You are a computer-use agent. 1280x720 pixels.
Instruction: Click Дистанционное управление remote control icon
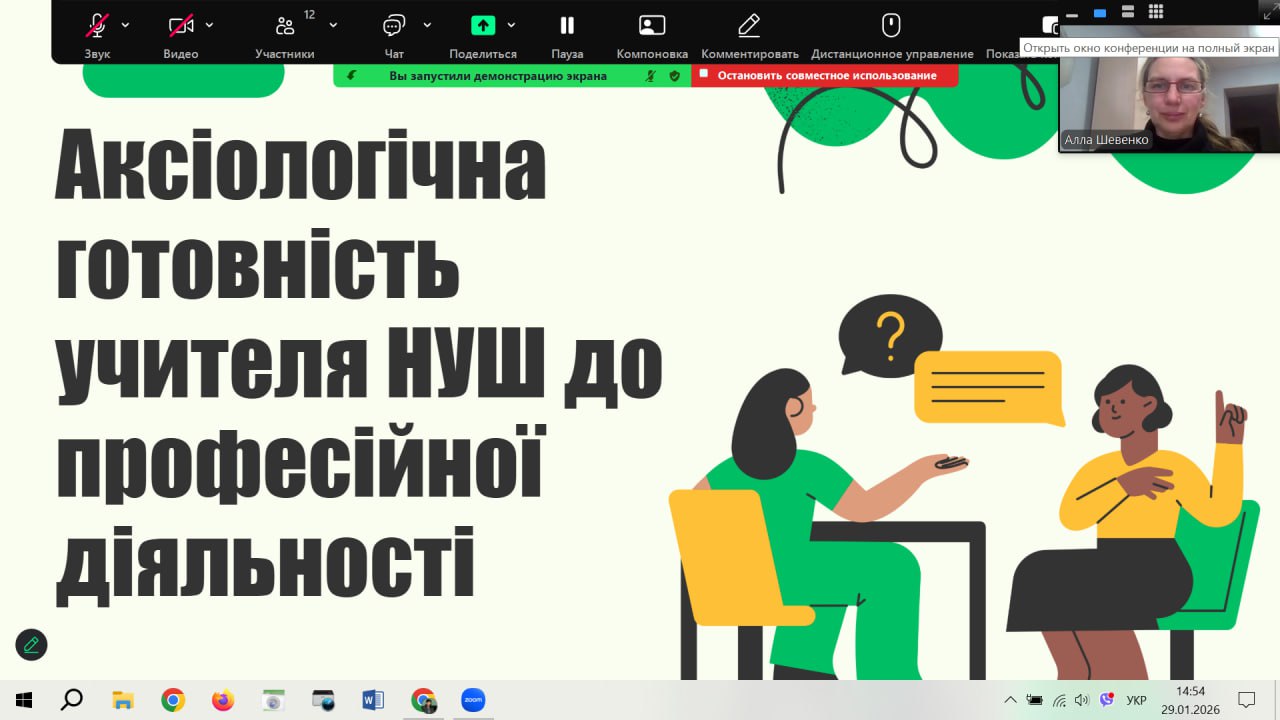(891, 26)
